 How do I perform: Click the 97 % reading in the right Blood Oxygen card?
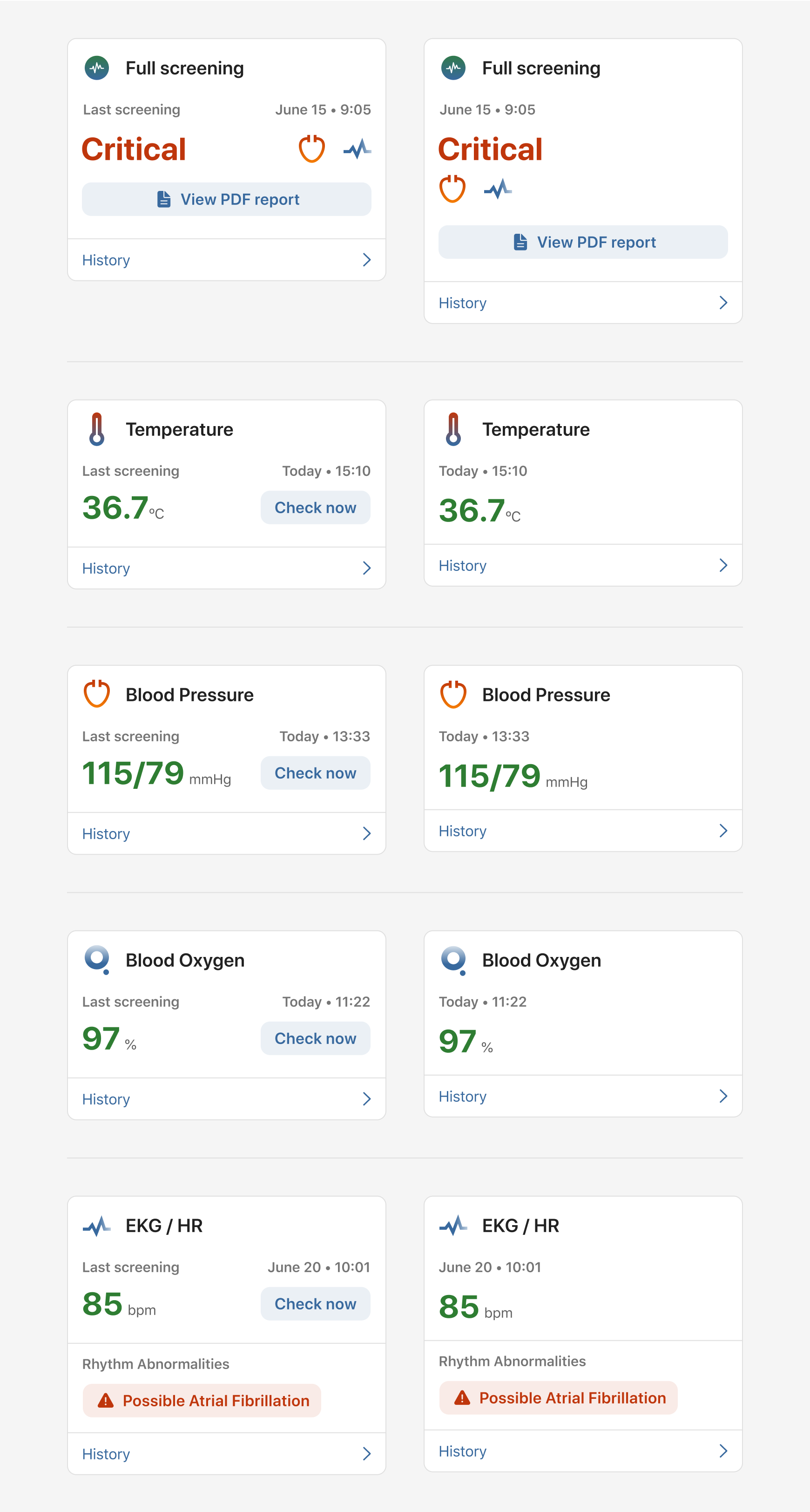pos(466,1041)
